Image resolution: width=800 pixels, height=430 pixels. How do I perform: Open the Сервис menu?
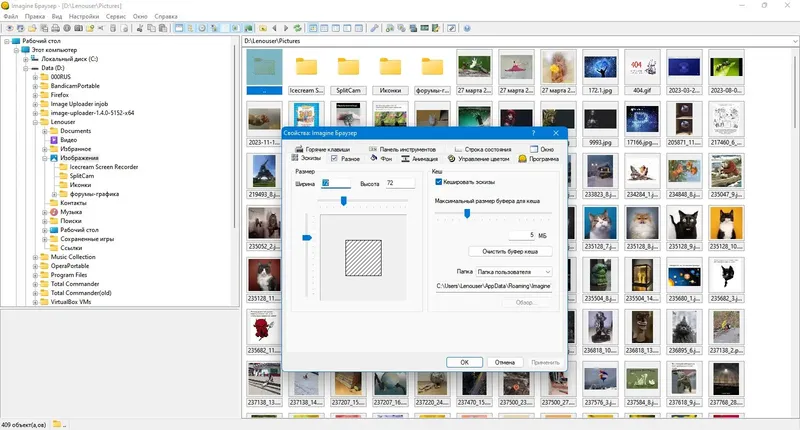(116, 16)
